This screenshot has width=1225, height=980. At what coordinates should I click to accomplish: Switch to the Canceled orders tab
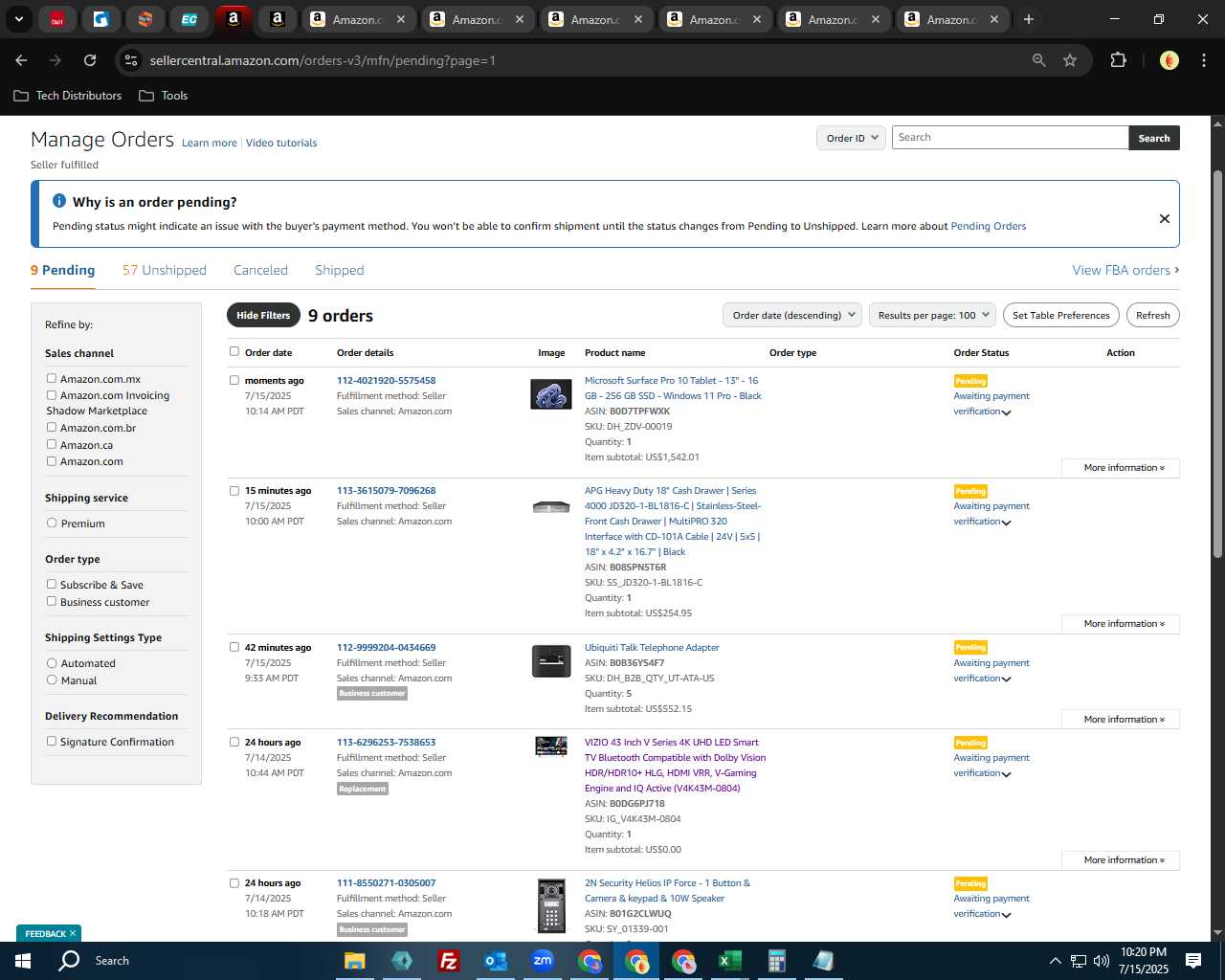click(260, 270)
